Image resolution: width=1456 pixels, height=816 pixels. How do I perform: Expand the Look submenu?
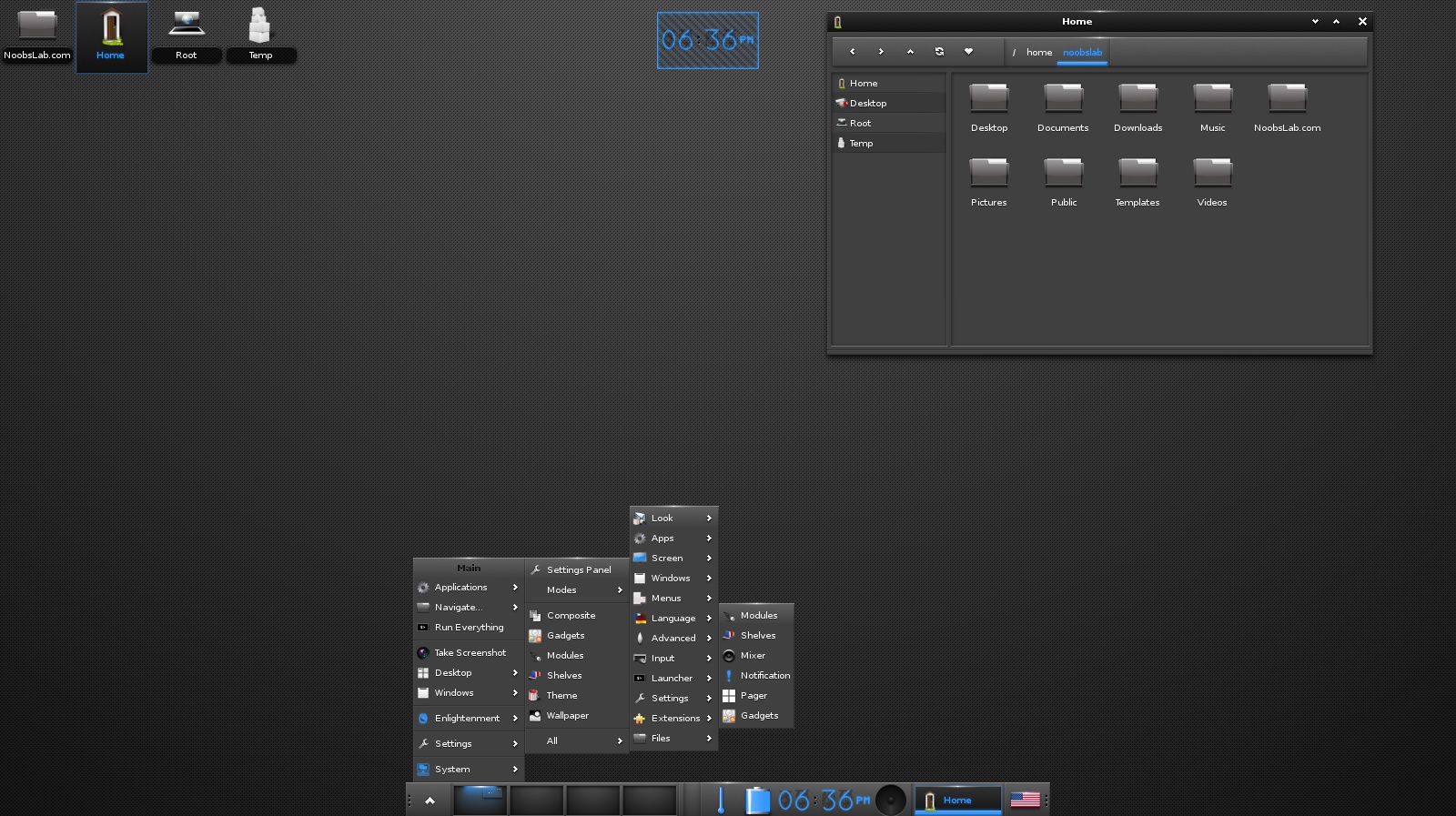click(x=673, y=518)
